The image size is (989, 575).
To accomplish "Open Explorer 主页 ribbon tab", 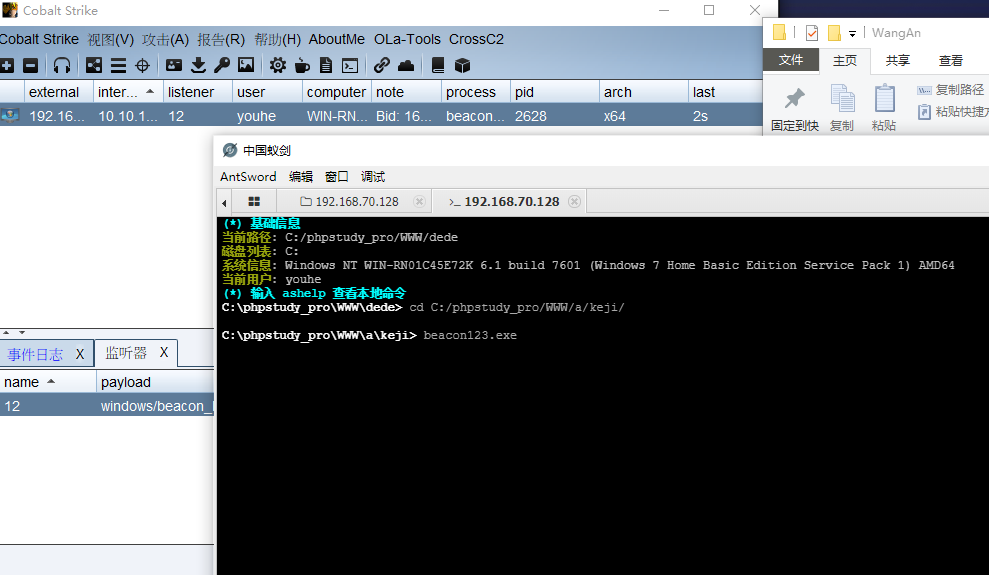I will tap(845, 61).
